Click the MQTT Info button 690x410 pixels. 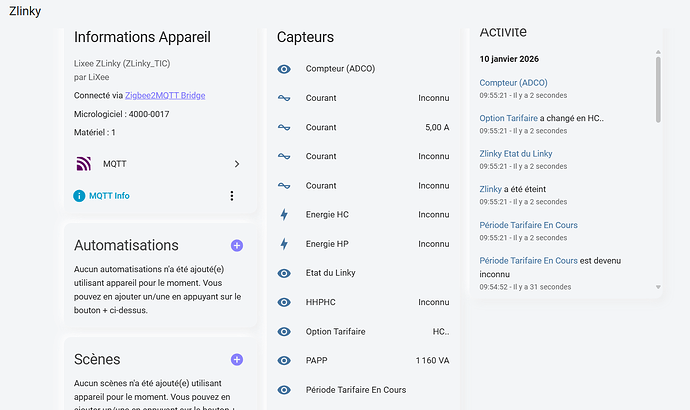point(109,196)
